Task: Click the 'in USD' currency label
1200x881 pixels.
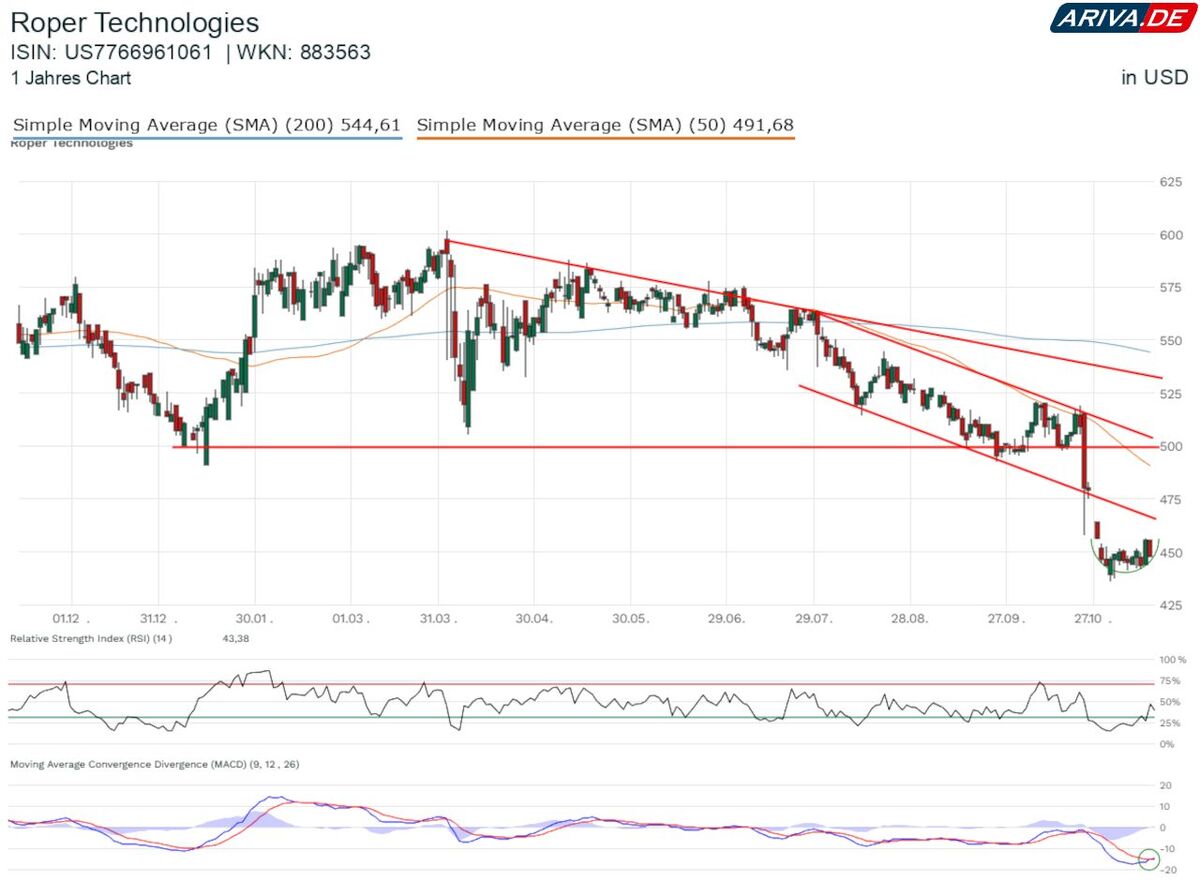Action: [1154, 78]
